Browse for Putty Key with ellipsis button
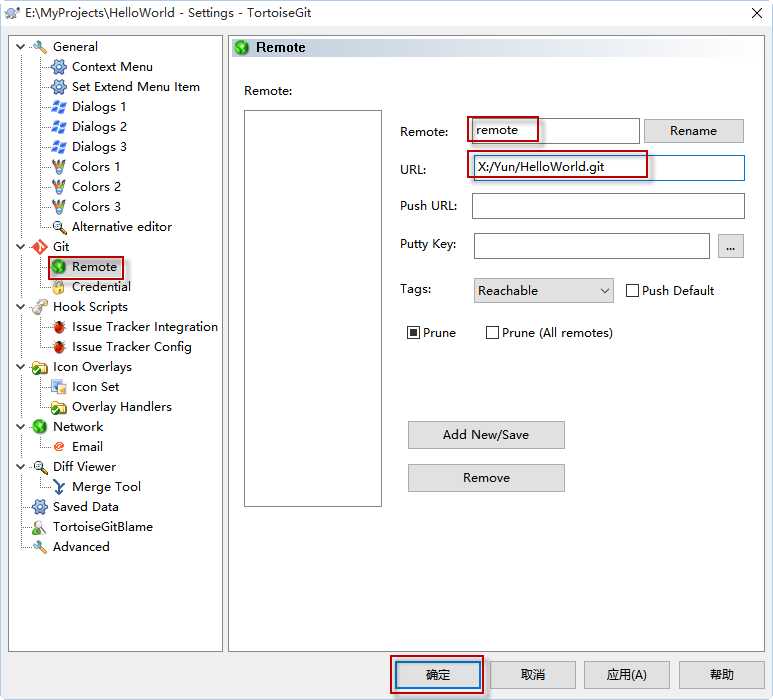 click(x=731, y=246)
